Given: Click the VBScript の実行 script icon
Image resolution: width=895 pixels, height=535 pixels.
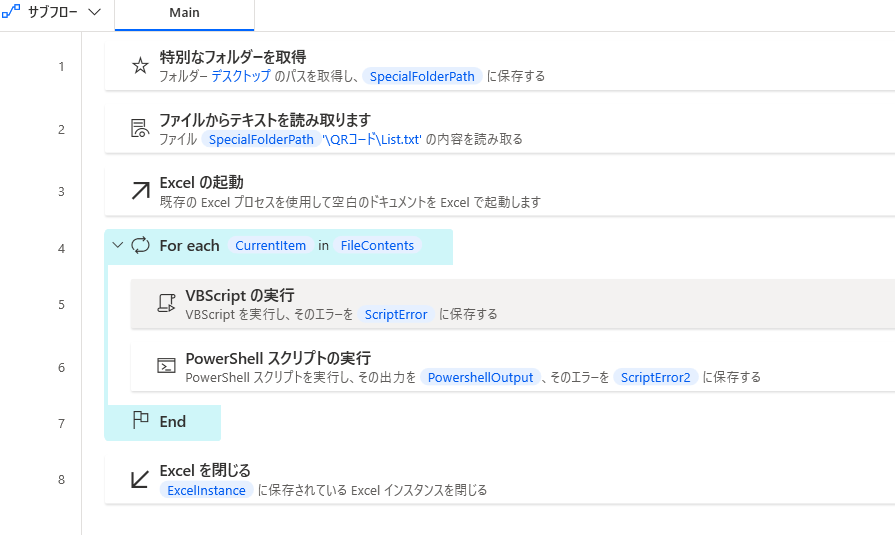Looking at the screenshot, I should 166,303.
